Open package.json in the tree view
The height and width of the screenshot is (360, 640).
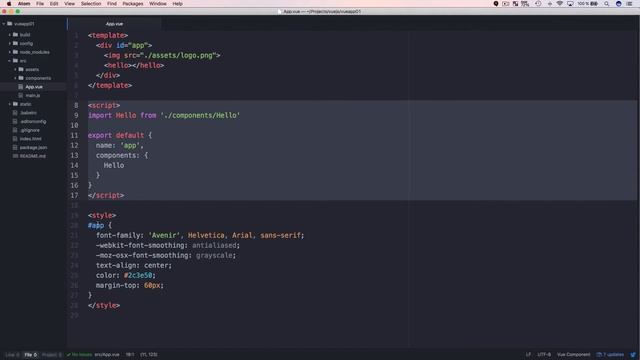[x=33, y=147]
